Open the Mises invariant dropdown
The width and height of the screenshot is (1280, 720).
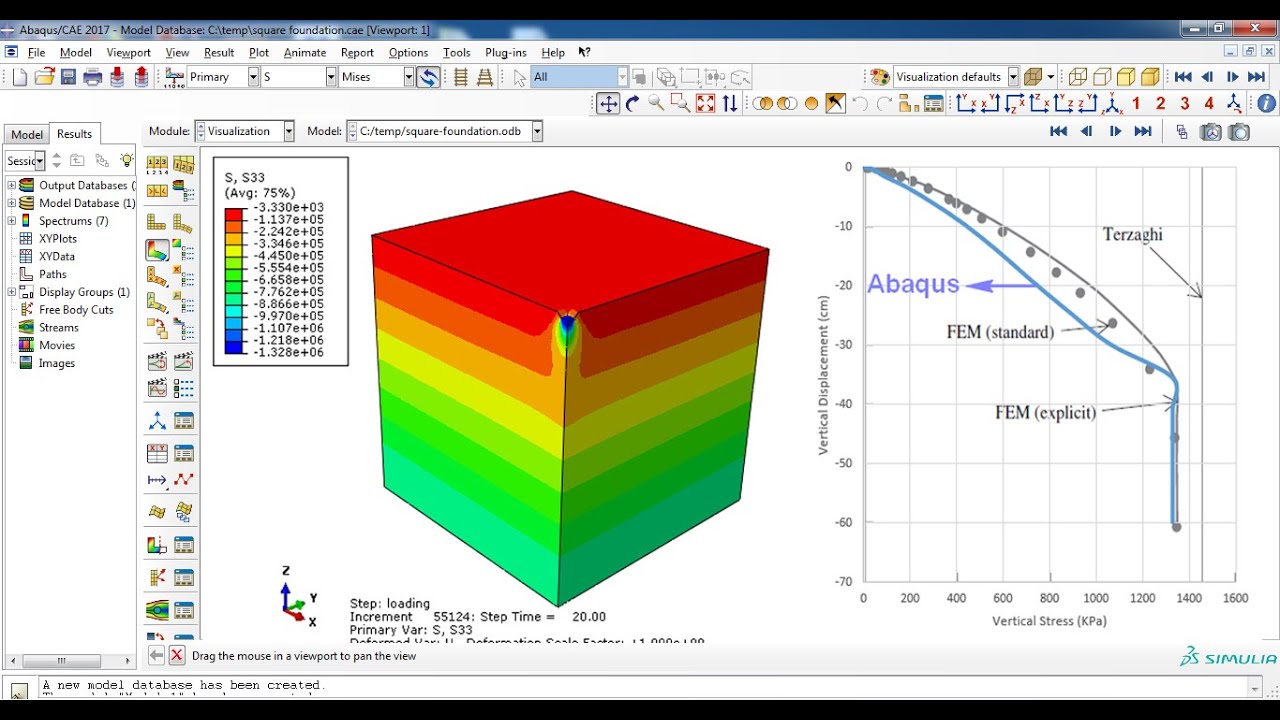point(408,77)
